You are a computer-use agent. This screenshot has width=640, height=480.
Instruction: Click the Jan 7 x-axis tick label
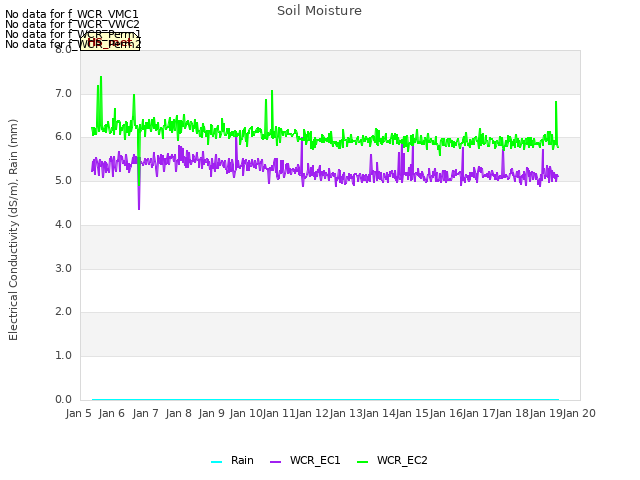[x=145, y=413]
